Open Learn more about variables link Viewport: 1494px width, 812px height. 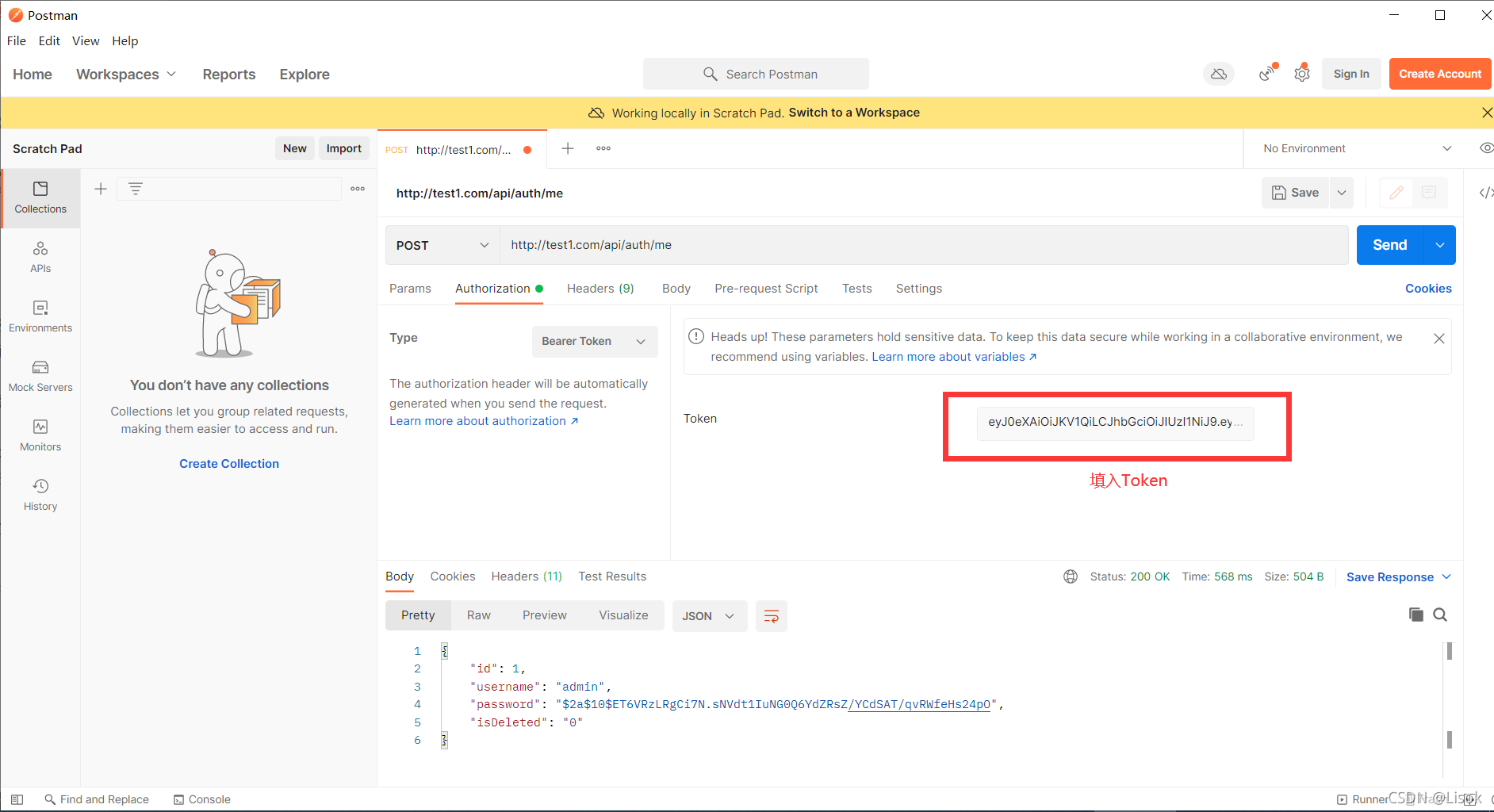pos(954,357)
